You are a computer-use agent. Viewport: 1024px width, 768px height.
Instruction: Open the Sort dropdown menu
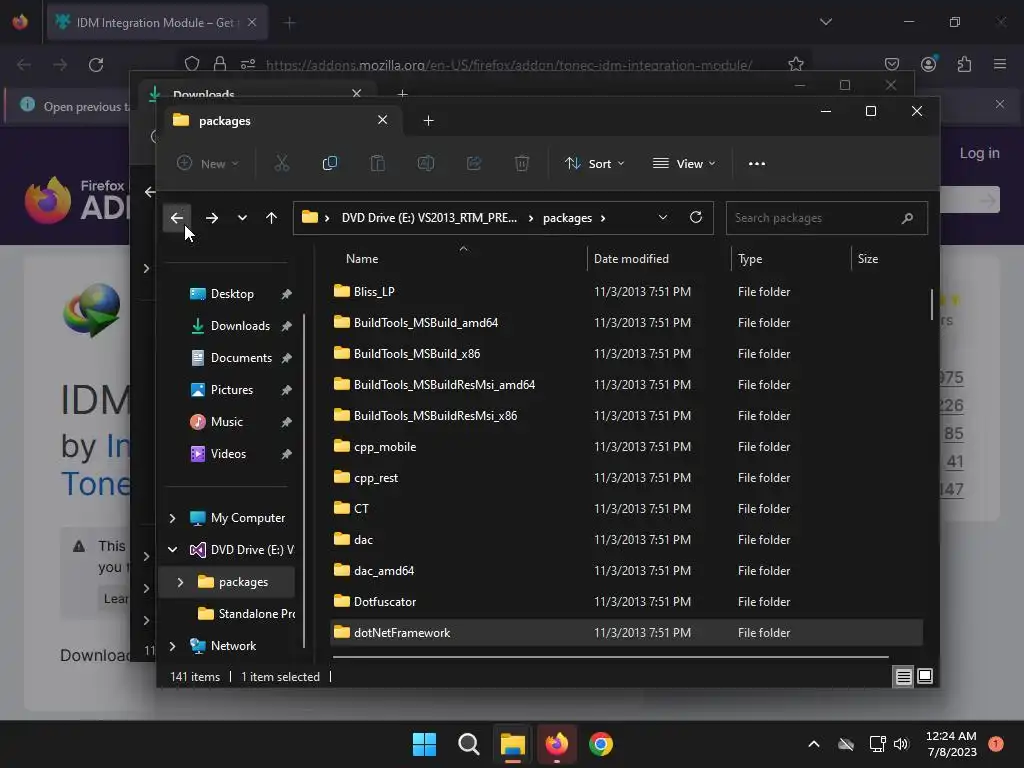pos(595,163)
